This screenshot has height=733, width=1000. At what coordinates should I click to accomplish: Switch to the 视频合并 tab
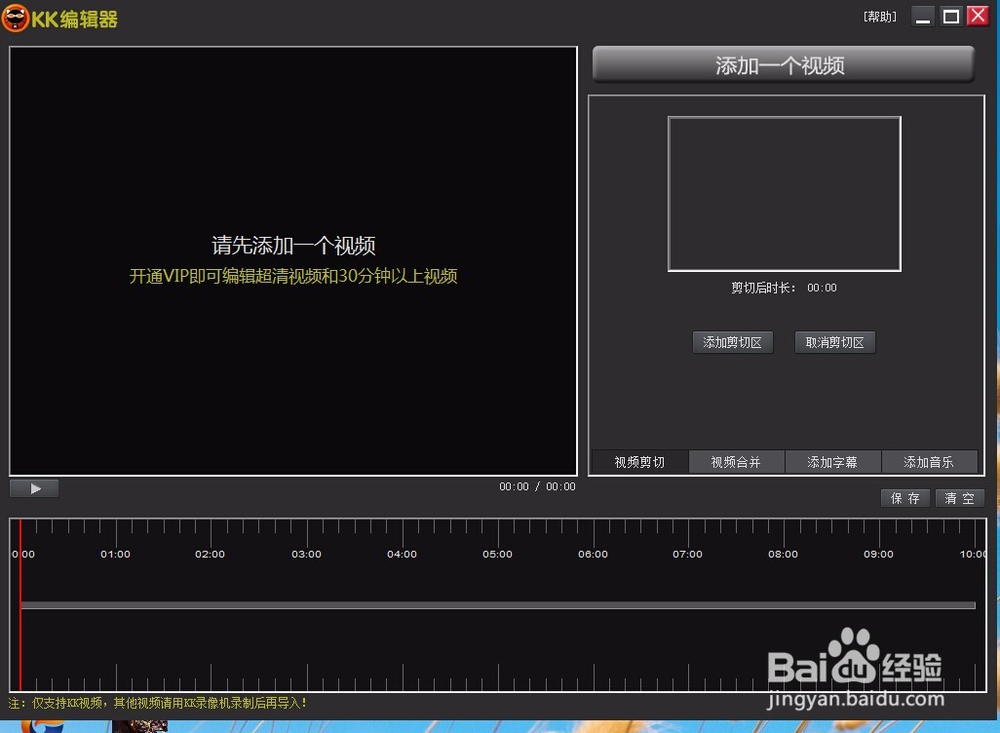click(736, 461)
